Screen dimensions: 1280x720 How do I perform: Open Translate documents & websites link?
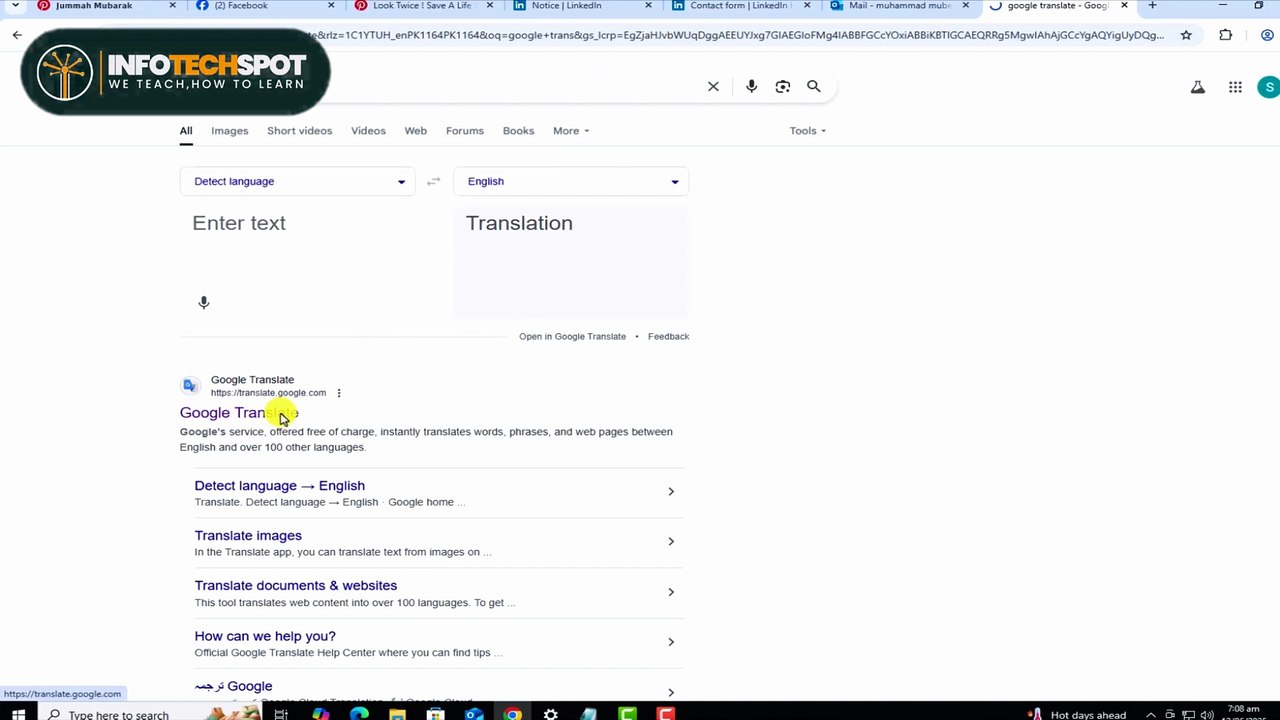click(x=295, y=586)
